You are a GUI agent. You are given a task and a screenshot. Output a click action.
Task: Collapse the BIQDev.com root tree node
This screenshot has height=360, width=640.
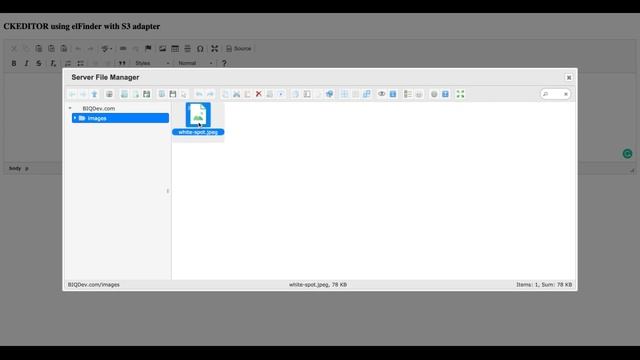(70, 108)
